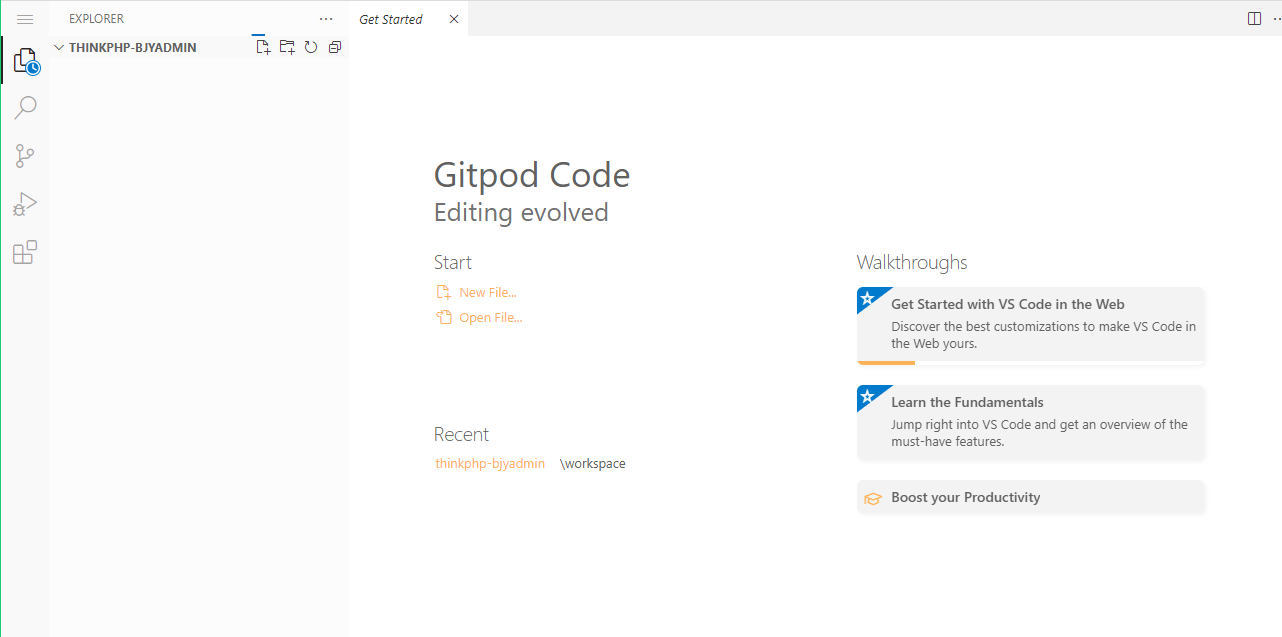The width and height of the screenshot is (1282, 637).
Task: Open the Search view magnifier icon
Action: coord(25,107)
